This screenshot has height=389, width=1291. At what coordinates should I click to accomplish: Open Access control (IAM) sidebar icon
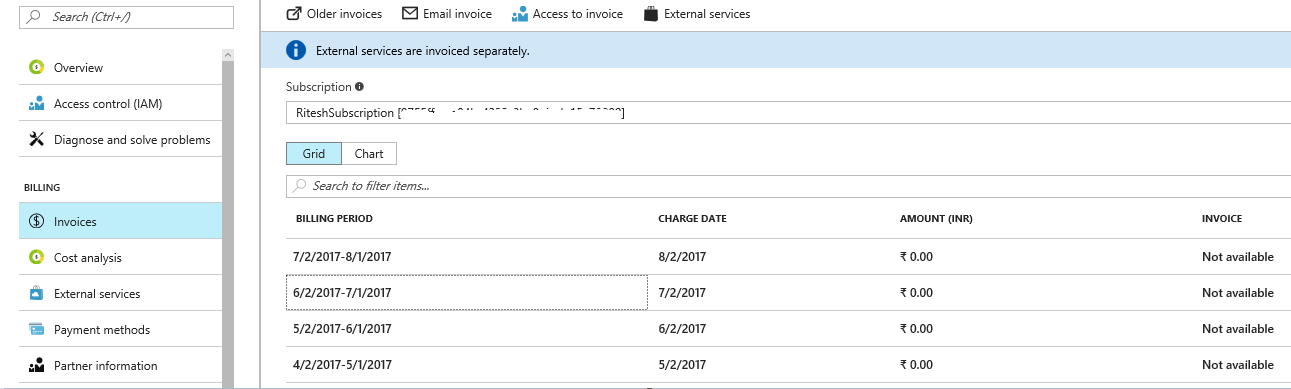click(x=36, y=104)
